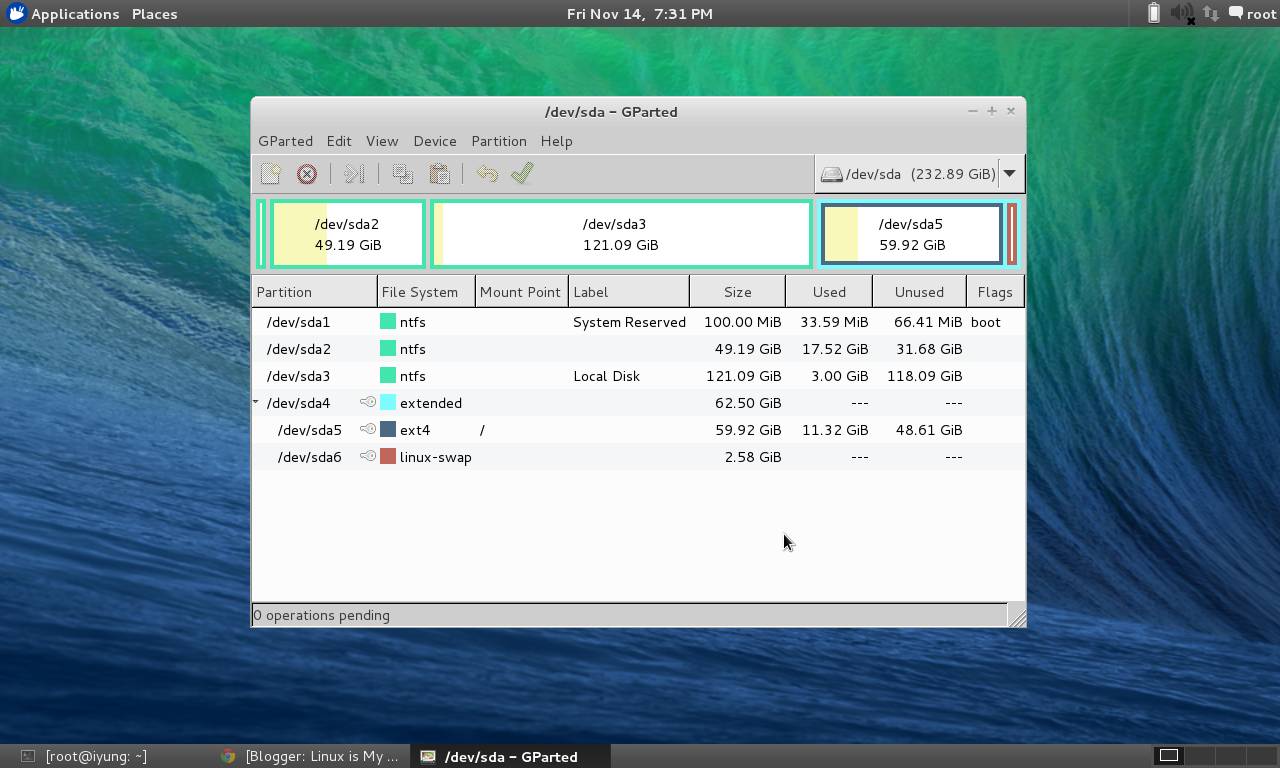Open the GParted menu
The height and width of the screenshot is (768, 1280).
pyautogui.click(x=285, y=141)
